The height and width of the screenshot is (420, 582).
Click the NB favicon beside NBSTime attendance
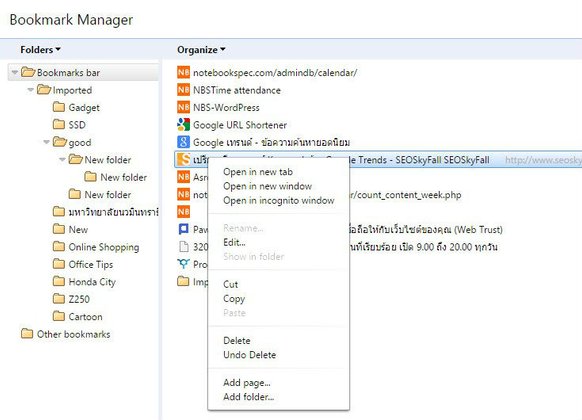183,90
